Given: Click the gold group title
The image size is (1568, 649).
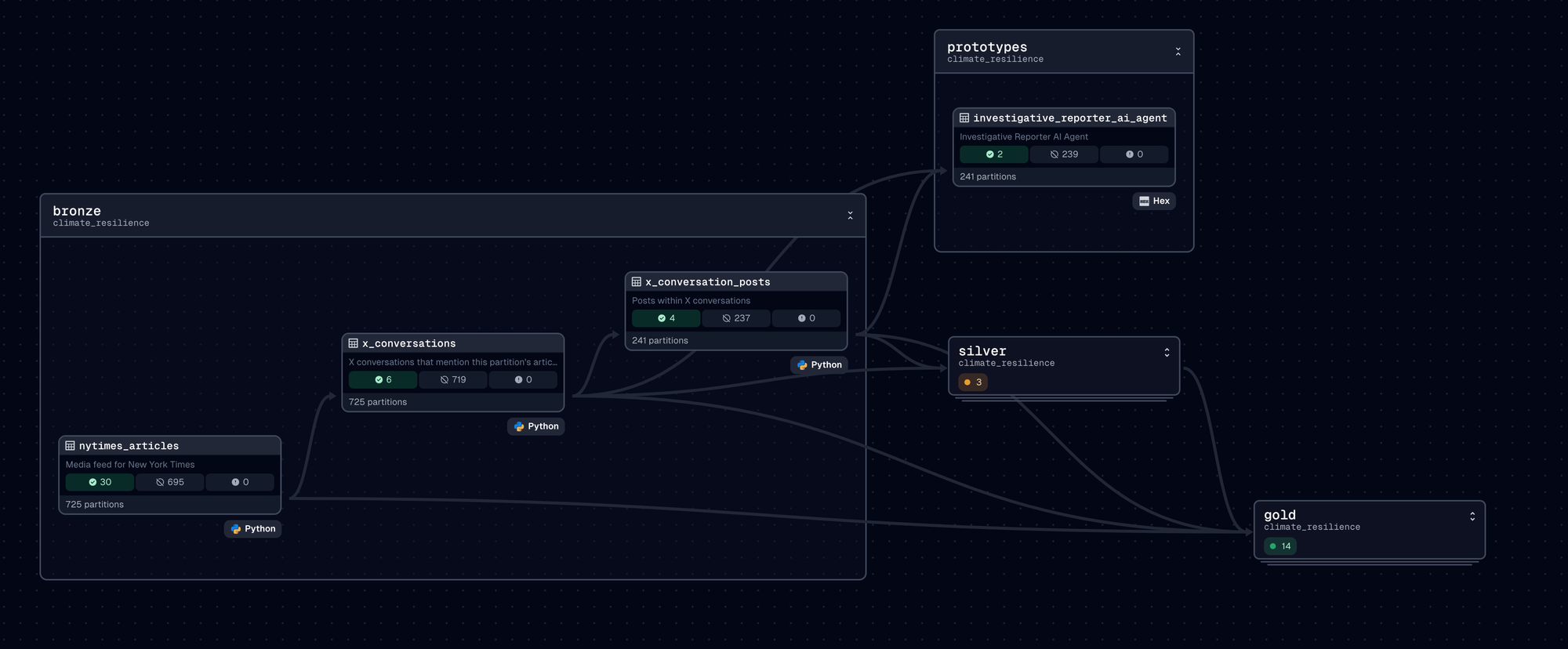Looking at the screenshot, I should (1279, 515).
